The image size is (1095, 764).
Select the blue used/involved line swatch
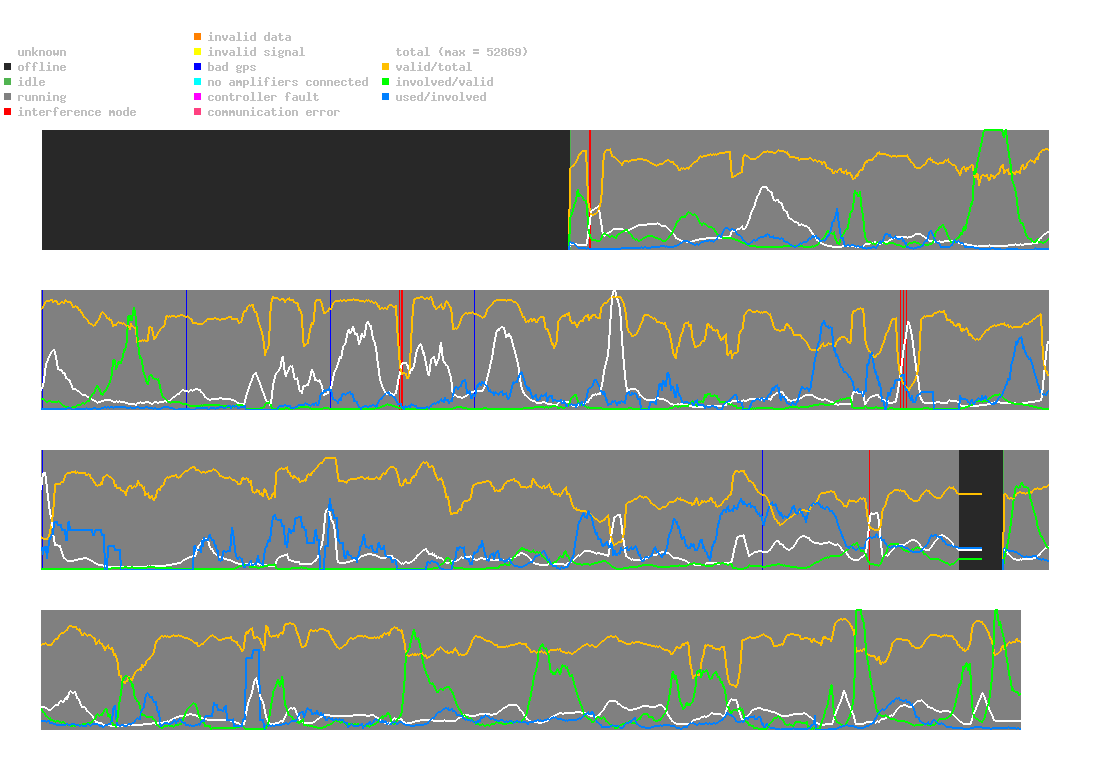click(x=386, y=97)
